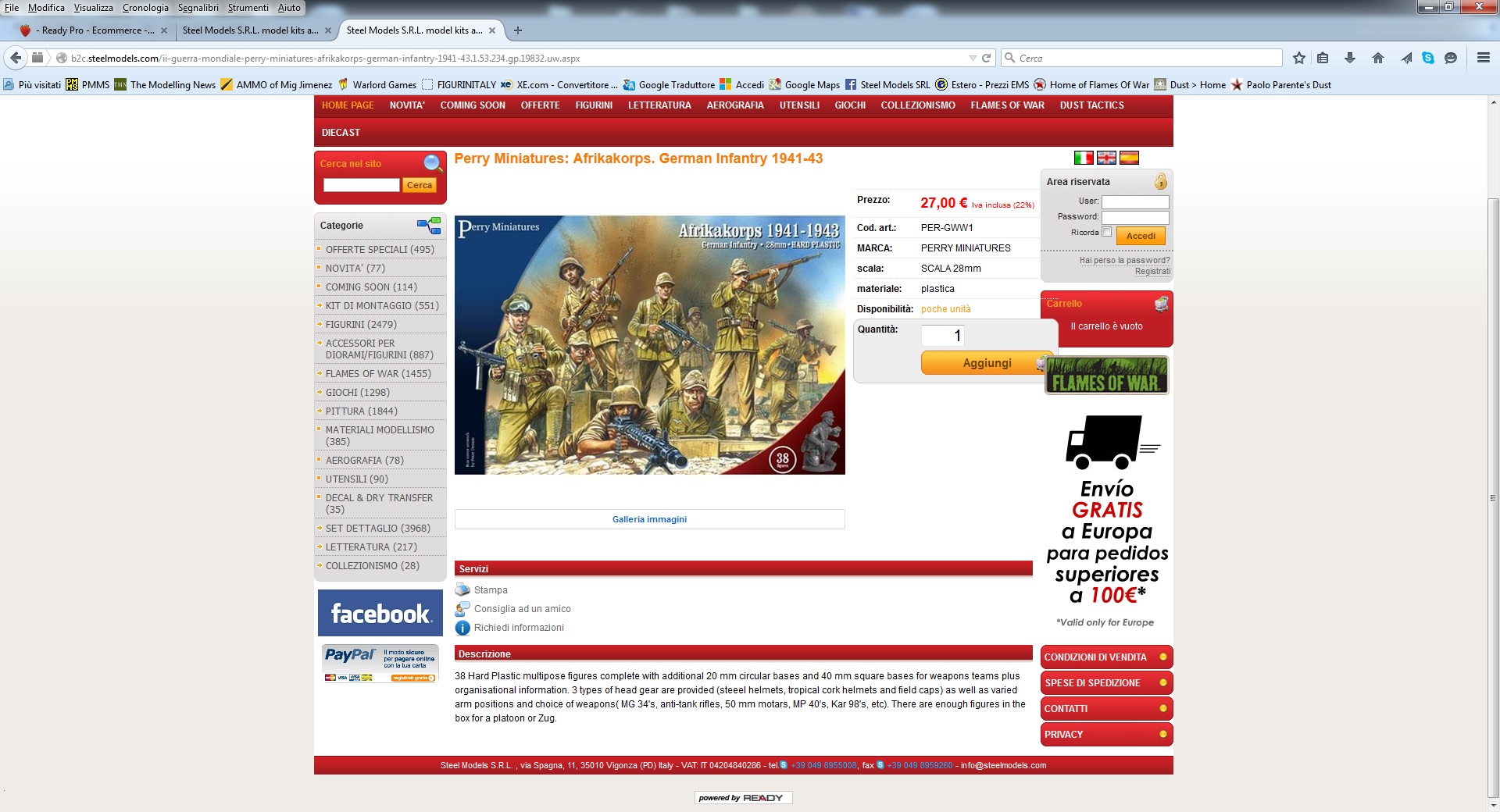Click the Aggiungi add-to-cart button
The height and width of the screenshot is (812, 1500).
[x=987, y=363]
